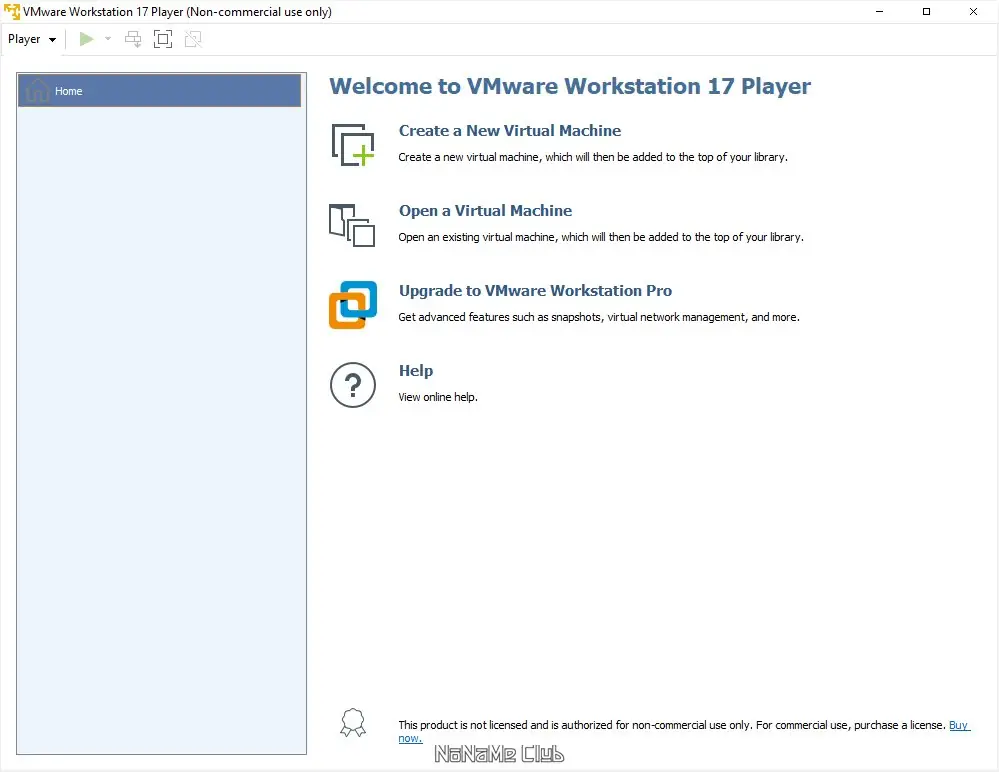The height and width of the screenshot is (772, 999).
Task: Click the green Power On play icon
Action: pyautogui.click(x=87, y=39)
